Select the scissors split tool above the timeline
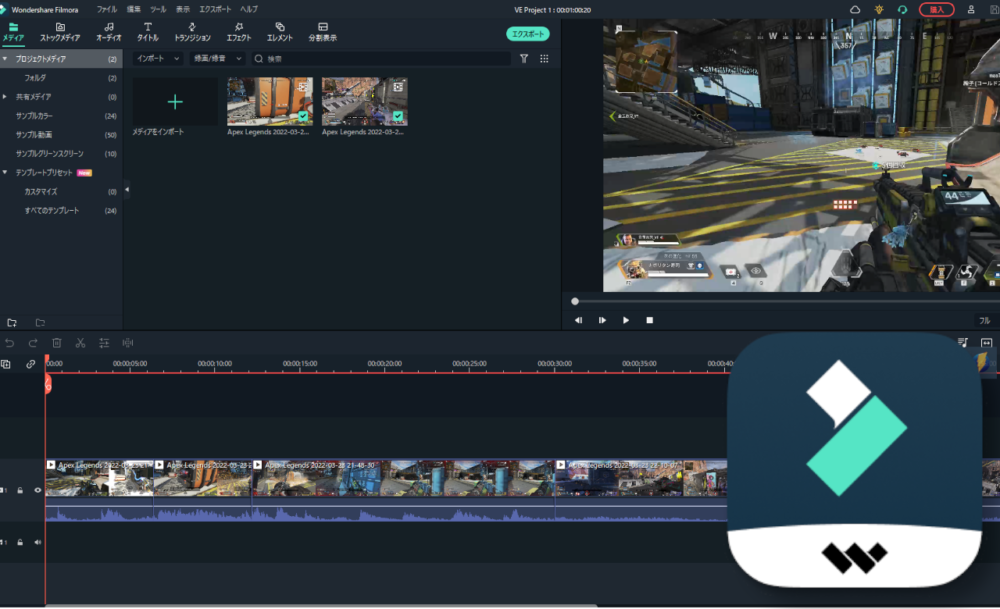This screenshot has height=609, width=1000. click(x=81, y=343)
